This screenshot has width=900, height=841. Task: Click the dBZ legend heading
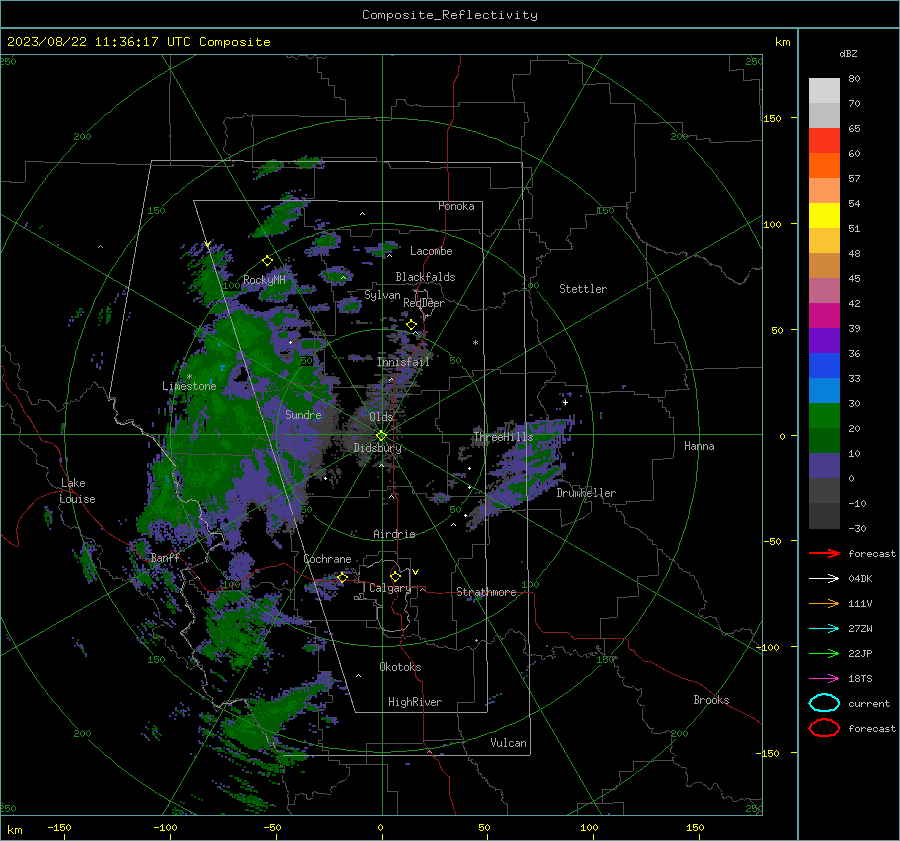848,53
